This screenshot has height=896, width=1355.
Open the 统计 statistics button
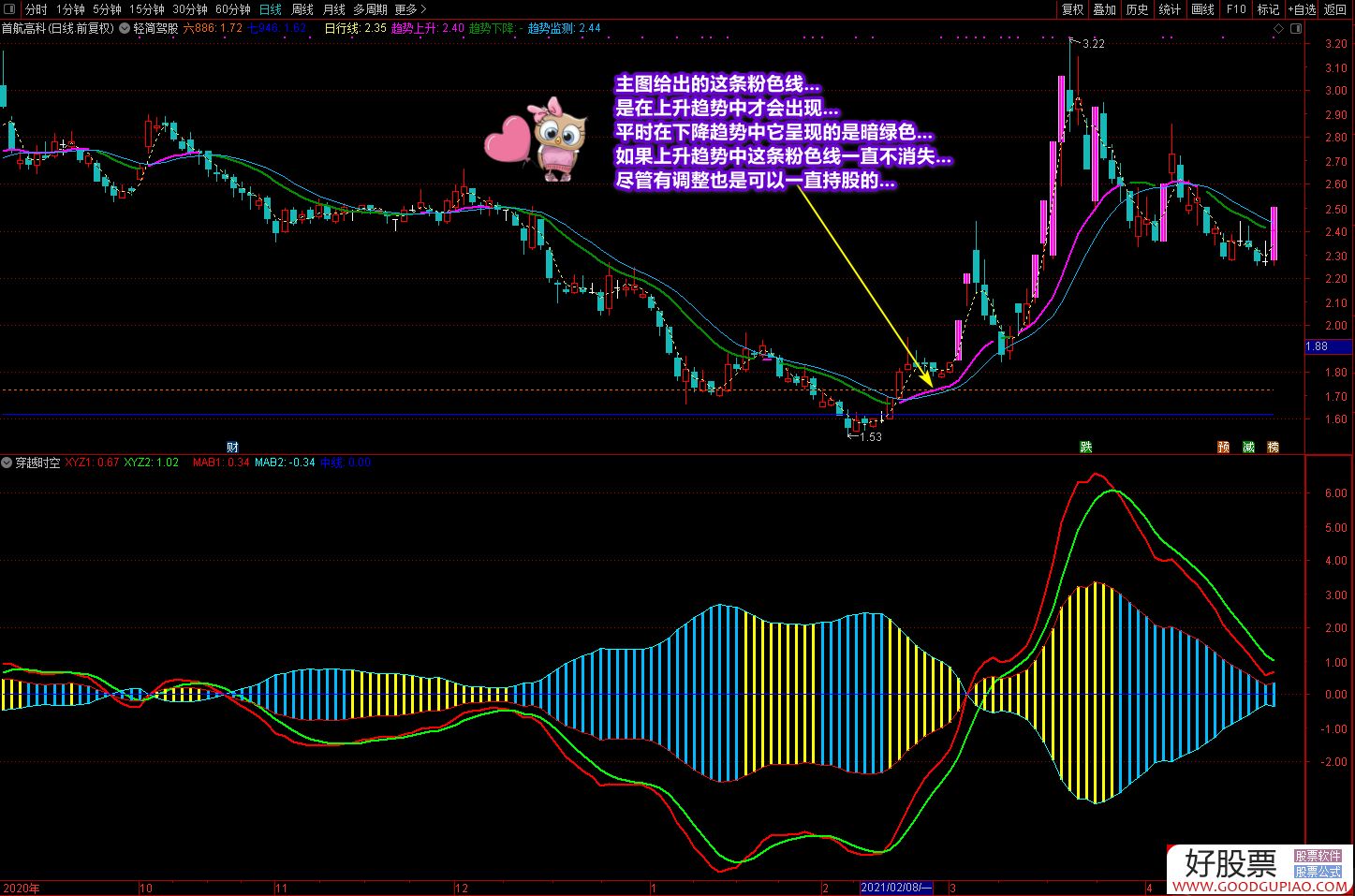click(x=1171, y=9)
